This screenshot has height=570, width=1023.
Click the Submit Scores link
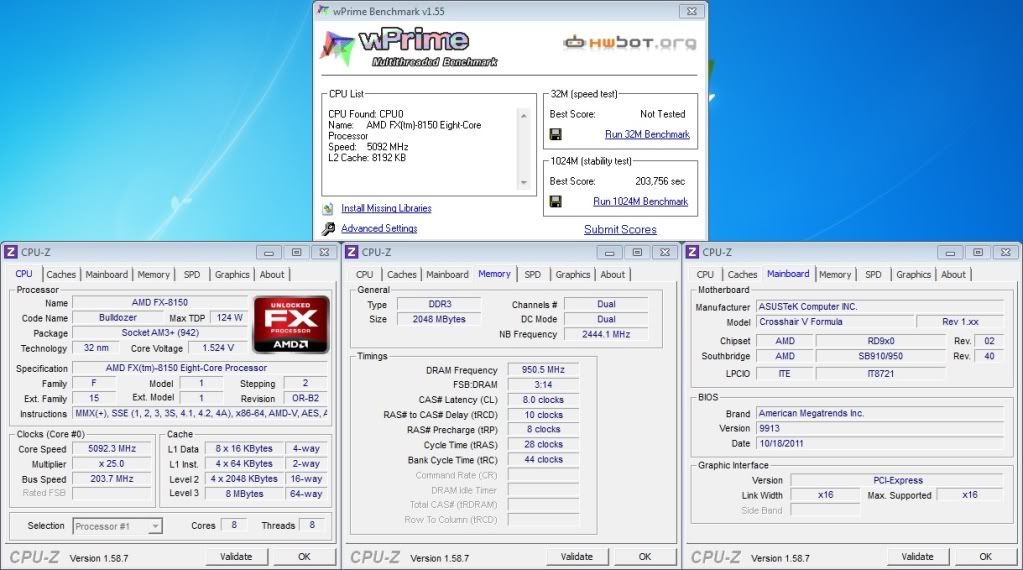click(620, 229)
